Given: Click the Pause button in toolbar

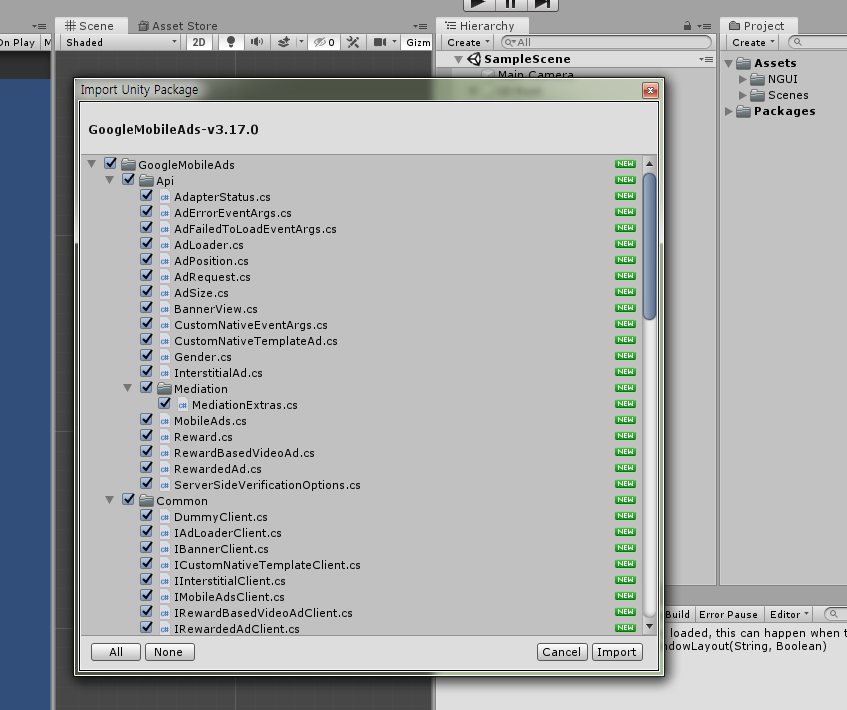Looking at the screenshot, I should click(510, 4).
